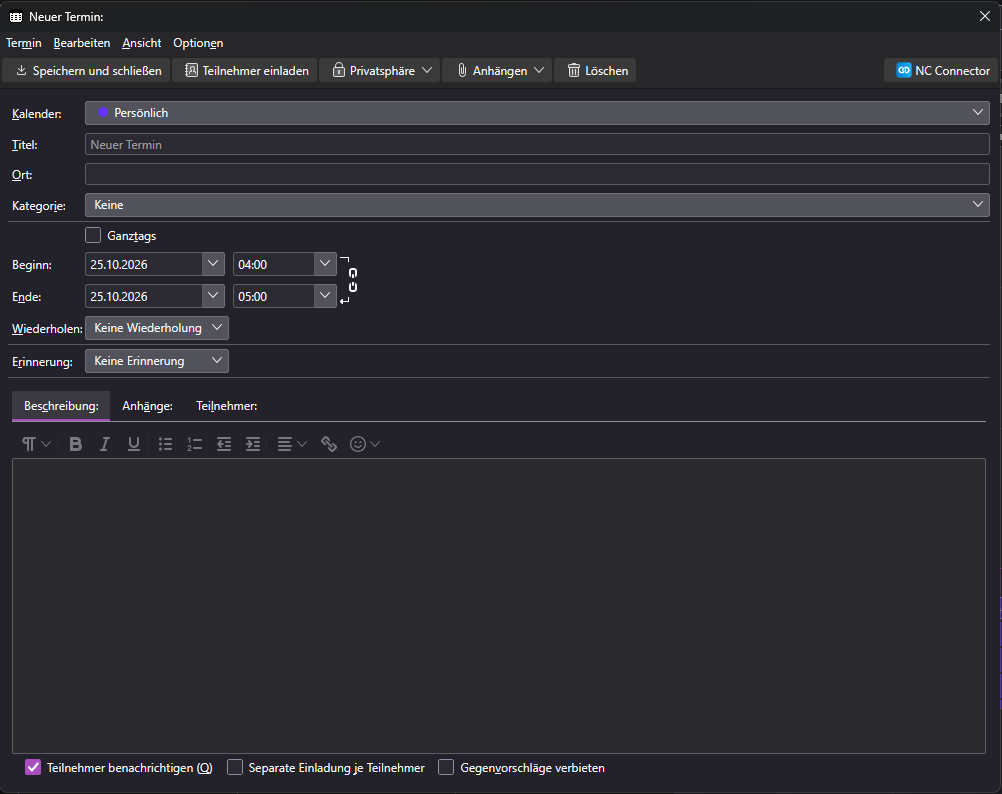Screen dimensions: 1002x794
Task: Insert a link in the description
Action: click(x=328, y=444)
